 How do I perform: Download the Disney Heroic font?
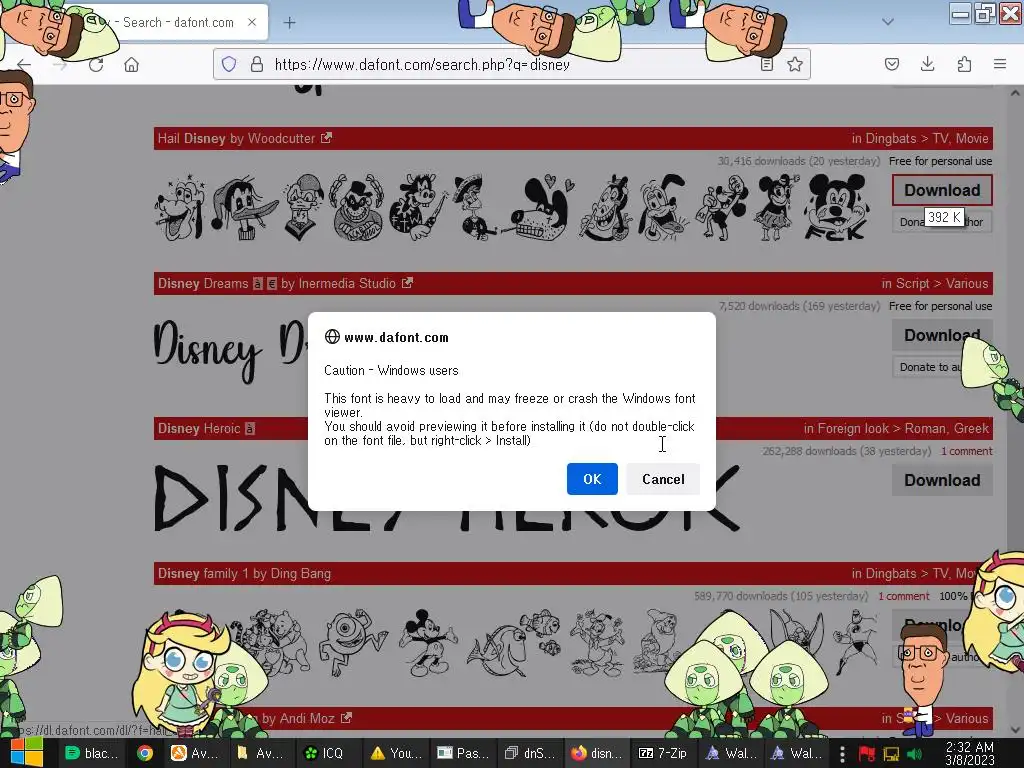point(942,480)
